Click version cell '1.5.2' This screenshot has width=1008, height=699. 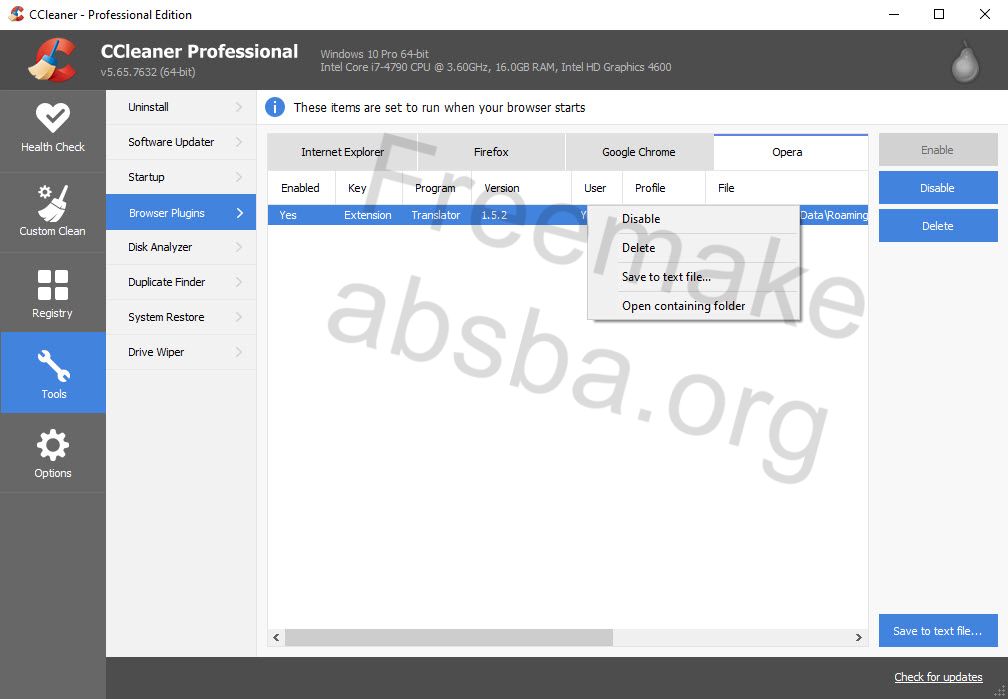(494, 215)
